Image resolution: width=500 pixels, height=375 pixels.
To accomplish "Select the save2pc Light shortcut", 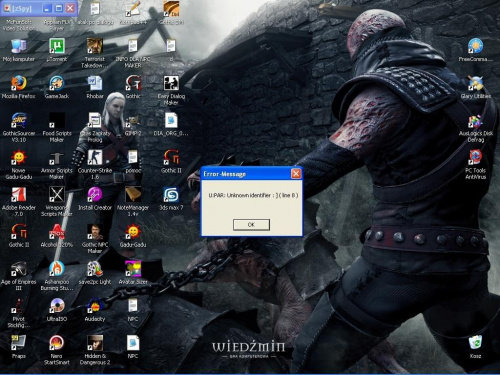I will 95,269.
